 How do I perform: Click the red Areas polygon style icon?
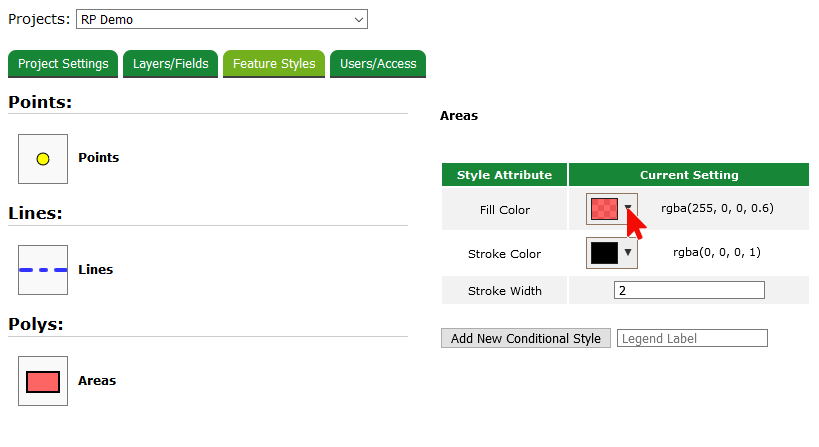[43, 381]
